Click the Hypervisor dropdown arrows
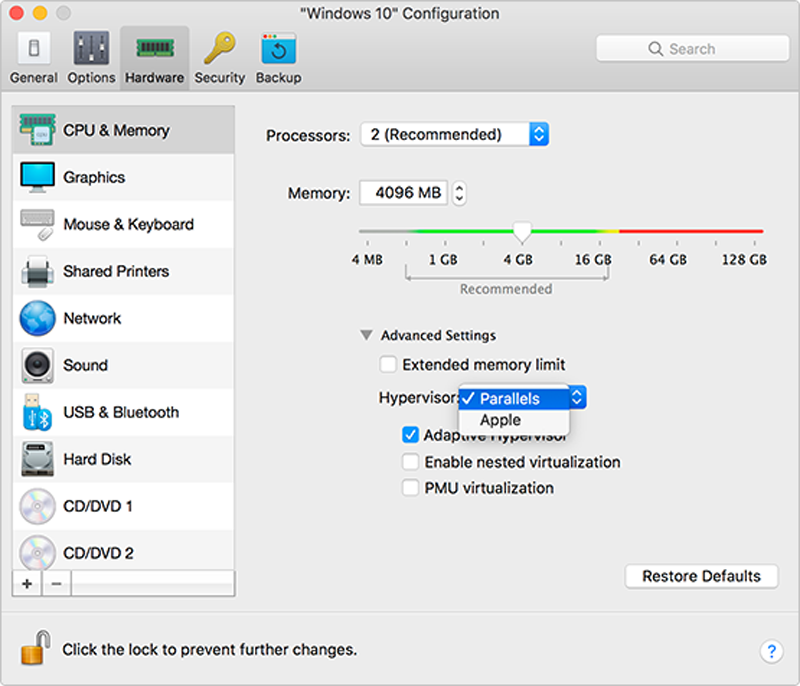Viewport: 800px width, 686px height. click(577, 397)
